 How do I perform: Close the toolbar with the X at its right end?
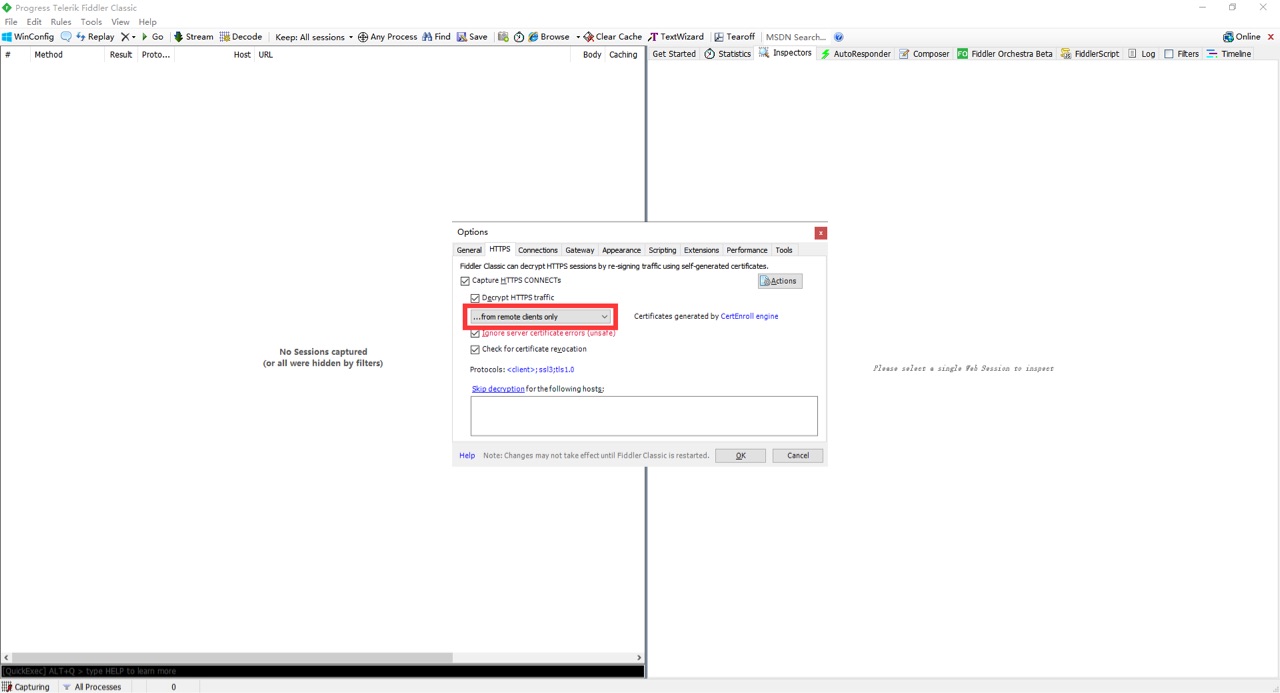(x=1272, y=37)
